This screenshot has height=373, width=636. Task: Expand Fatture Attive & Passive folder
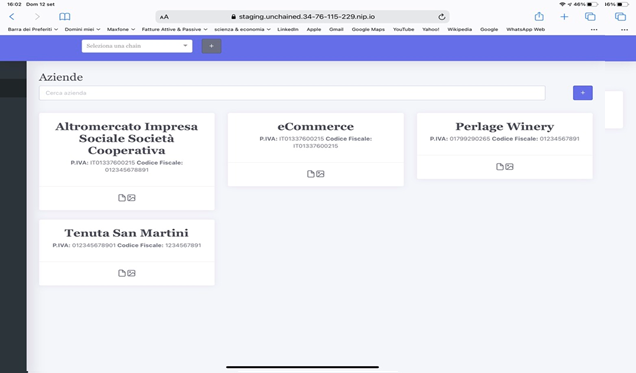[174, 29]
